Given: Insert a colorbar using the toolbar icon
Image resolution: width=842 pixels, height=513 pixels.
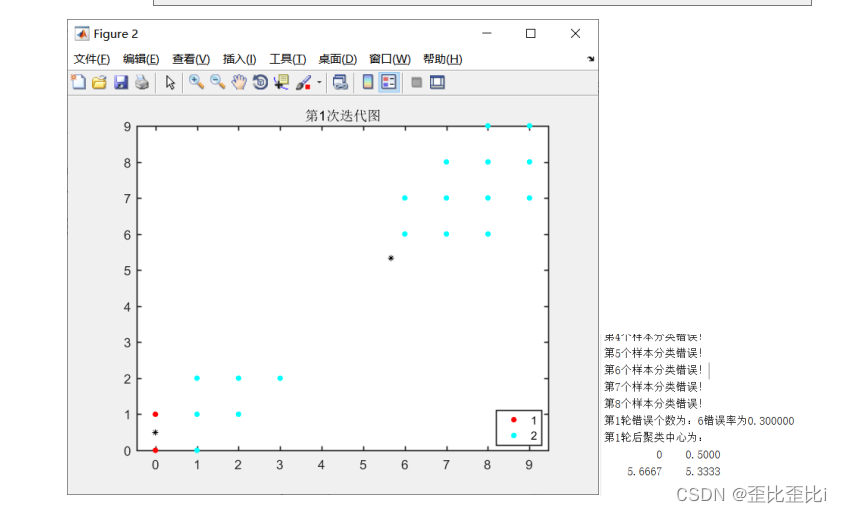Looking at the screenshot, I should pos(368,82).
